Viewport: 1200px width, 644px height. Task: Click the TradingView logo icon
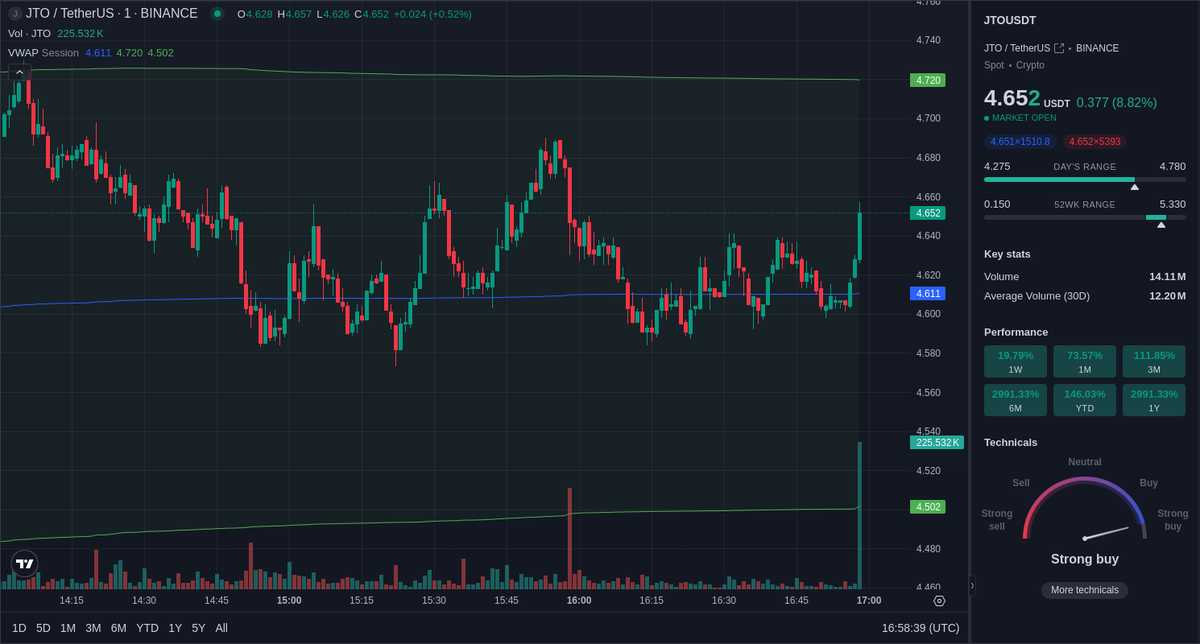[25, 564]
